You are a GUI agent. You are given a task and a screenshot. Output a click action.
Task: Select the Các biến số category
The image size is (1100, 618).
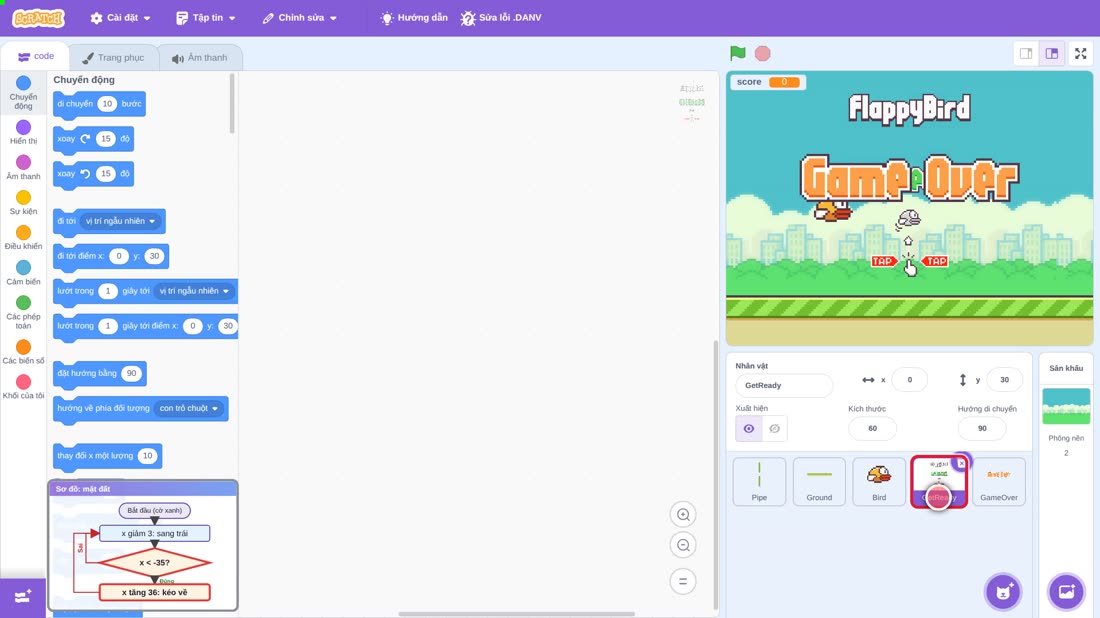[23, 351]
